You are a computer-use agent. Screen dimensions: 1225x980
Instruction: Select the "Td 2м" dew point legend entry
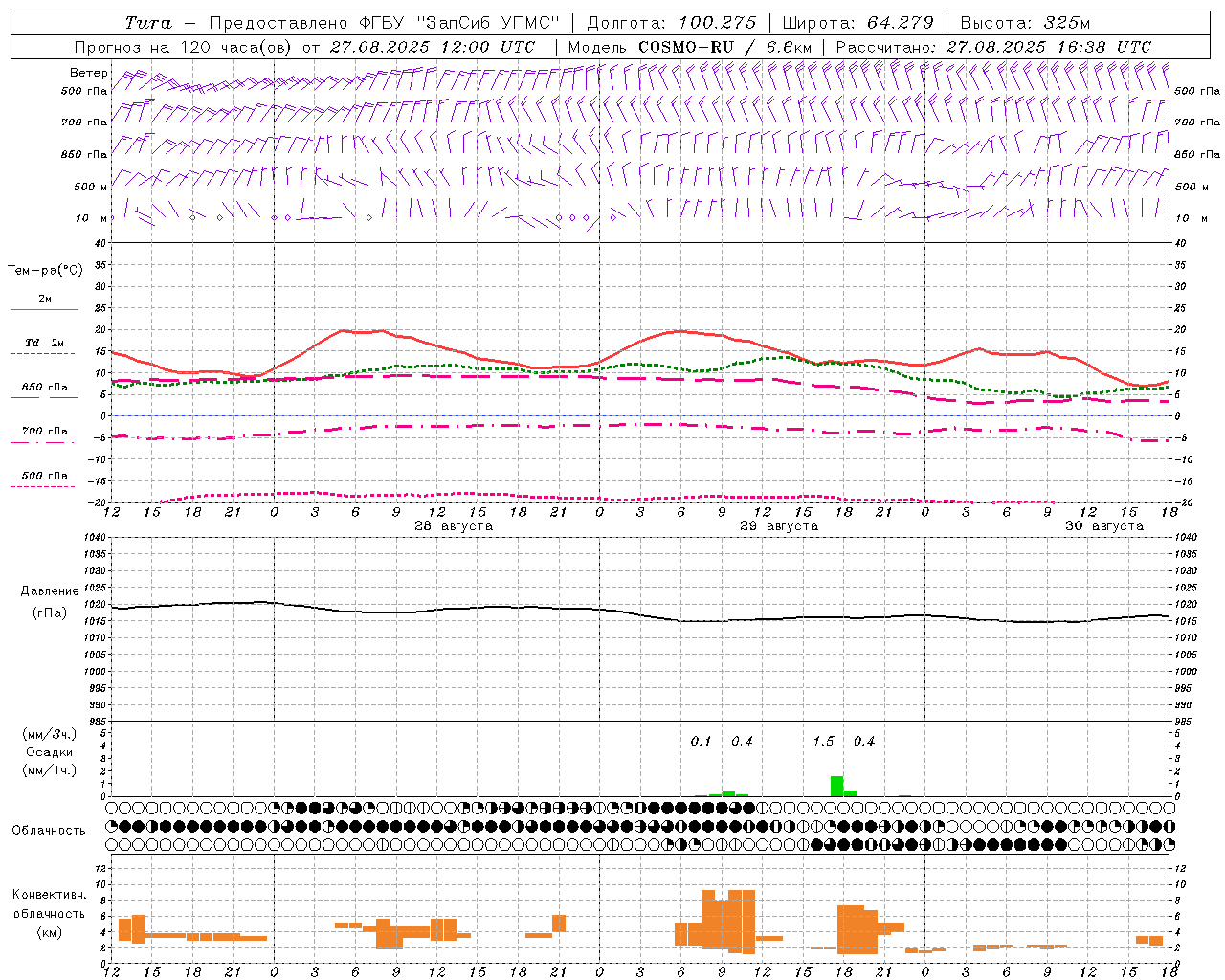pos(45,343)
